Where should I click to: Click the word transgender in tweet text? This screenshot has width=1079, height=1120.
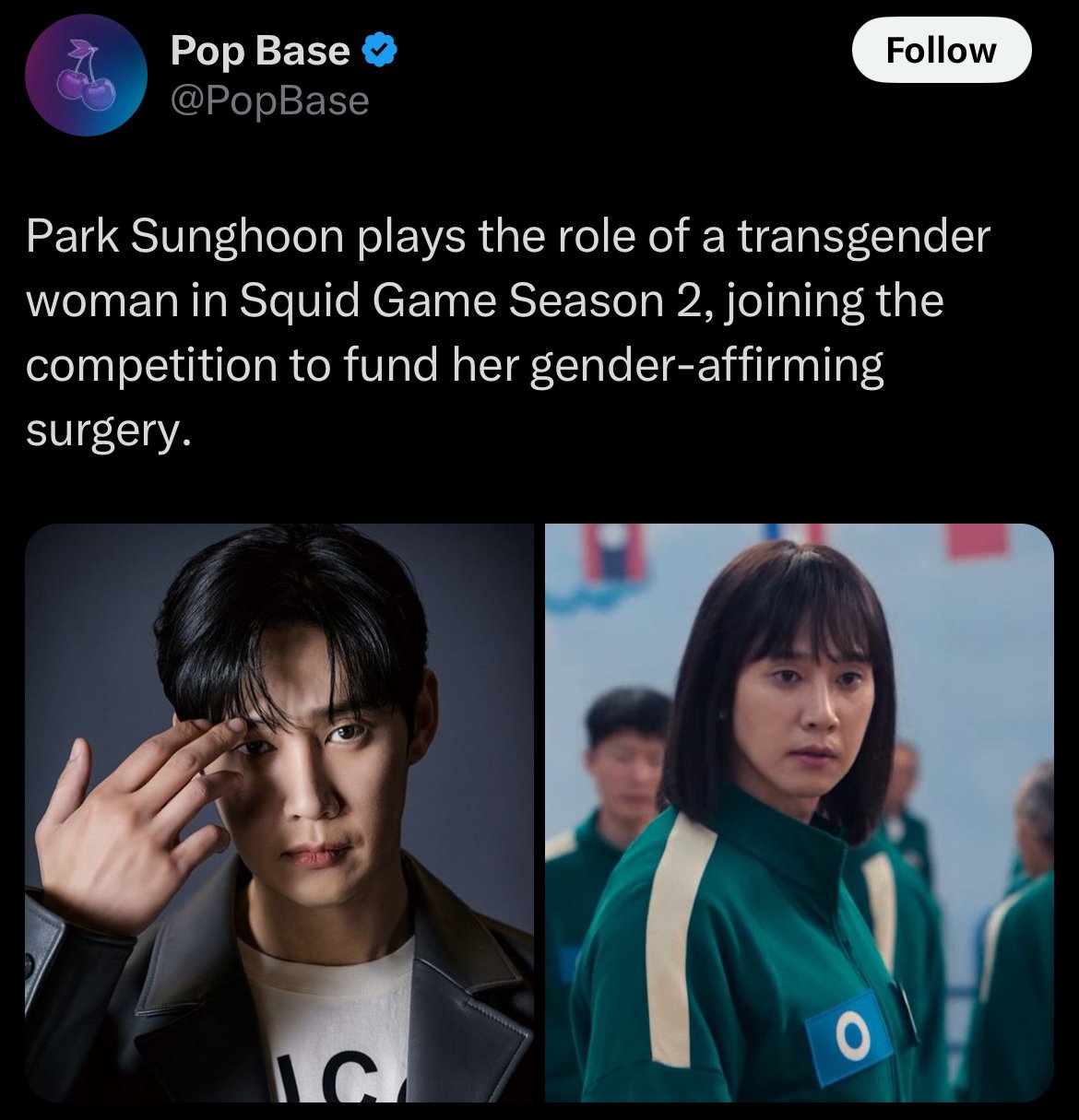coord(863,237)
